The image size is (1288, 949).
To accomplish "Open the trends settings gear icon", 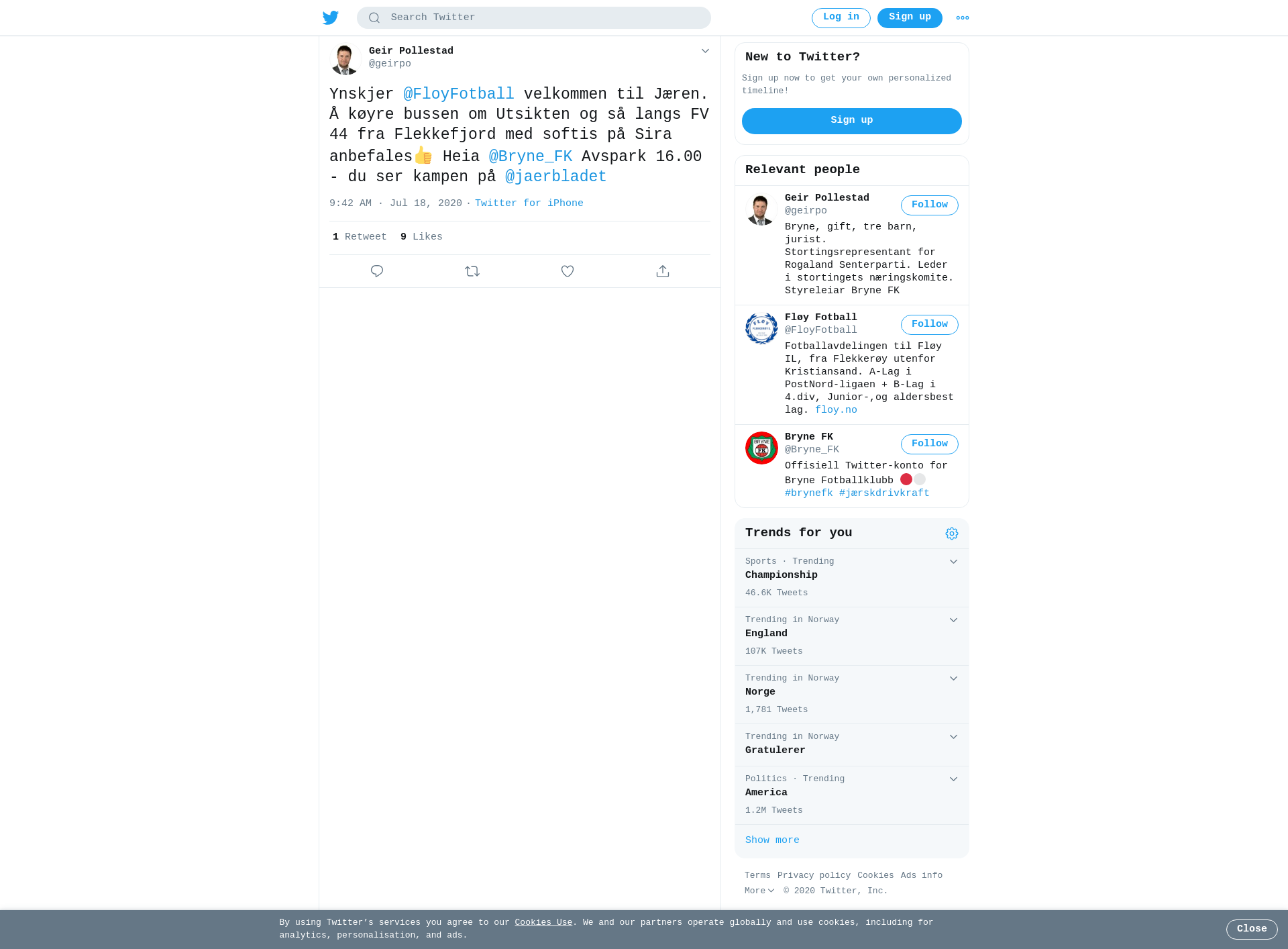I will (x=952, y=534).
